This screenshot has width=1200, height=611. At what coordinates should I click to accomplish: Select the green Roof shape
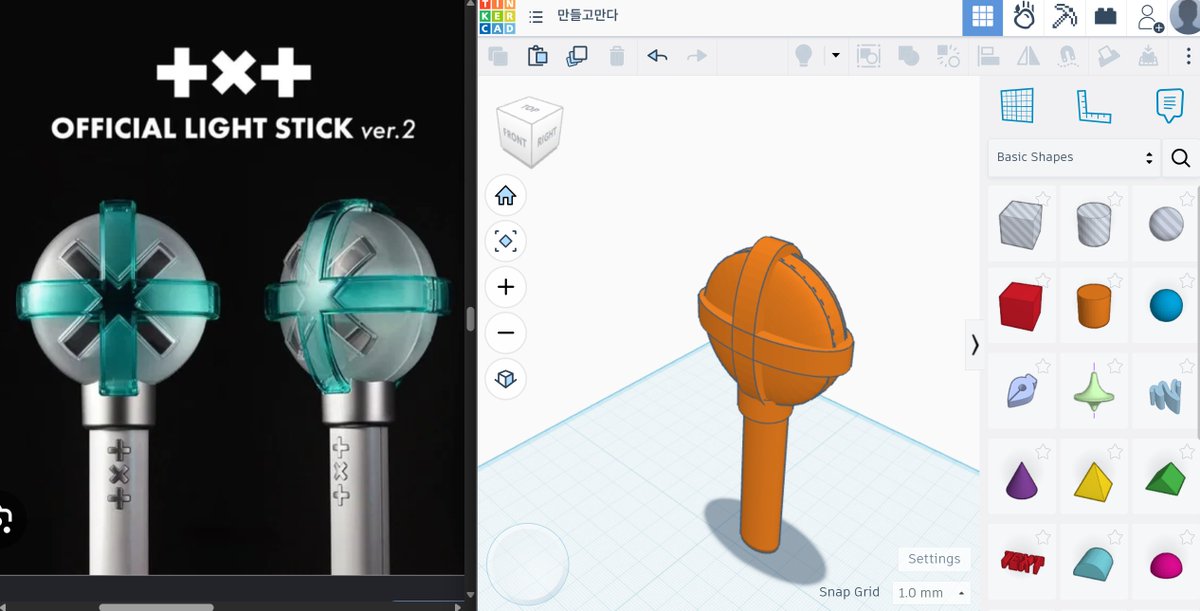coord(1166,478)
